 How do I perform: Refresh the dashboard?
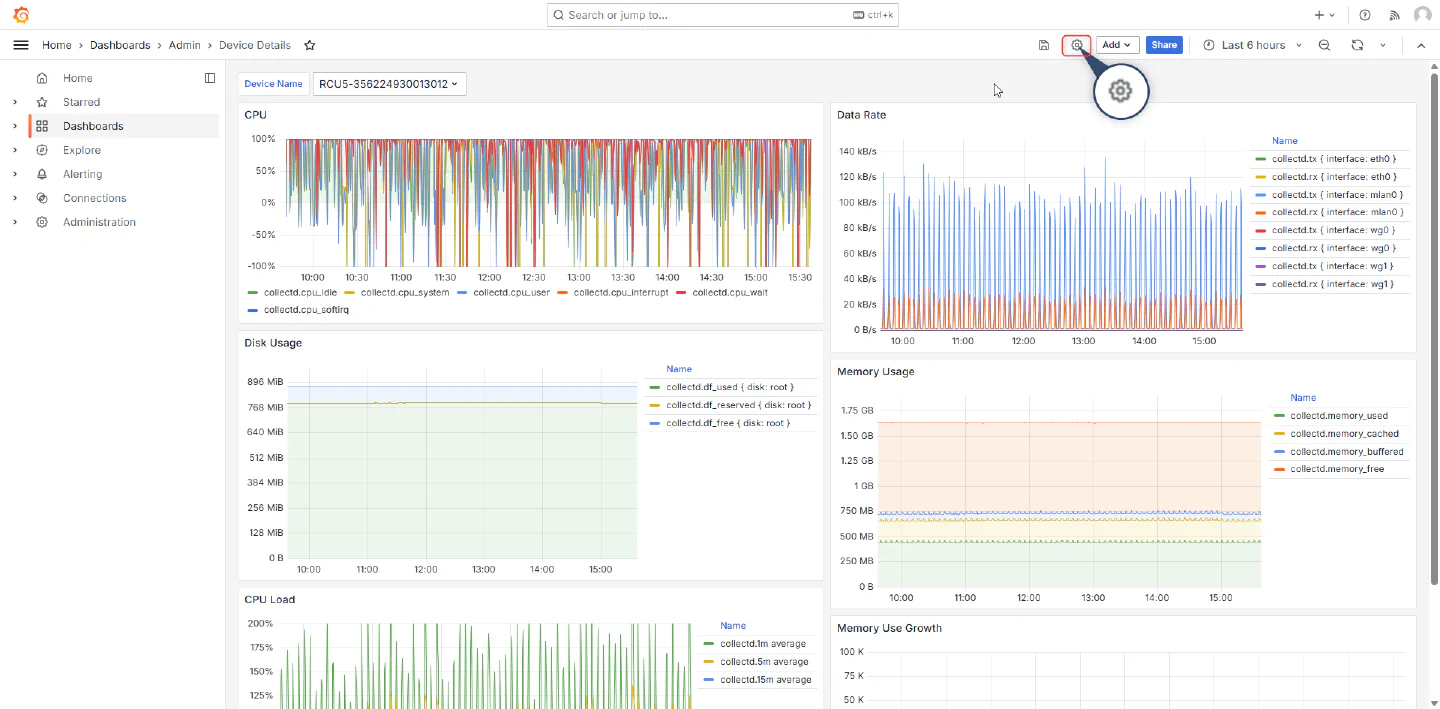pos(1357,45)
